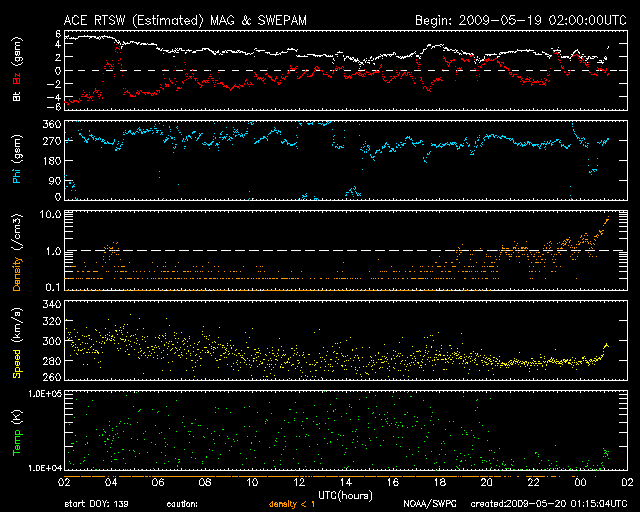Click the 'start DOY: 139' footer text

point(96,504)
